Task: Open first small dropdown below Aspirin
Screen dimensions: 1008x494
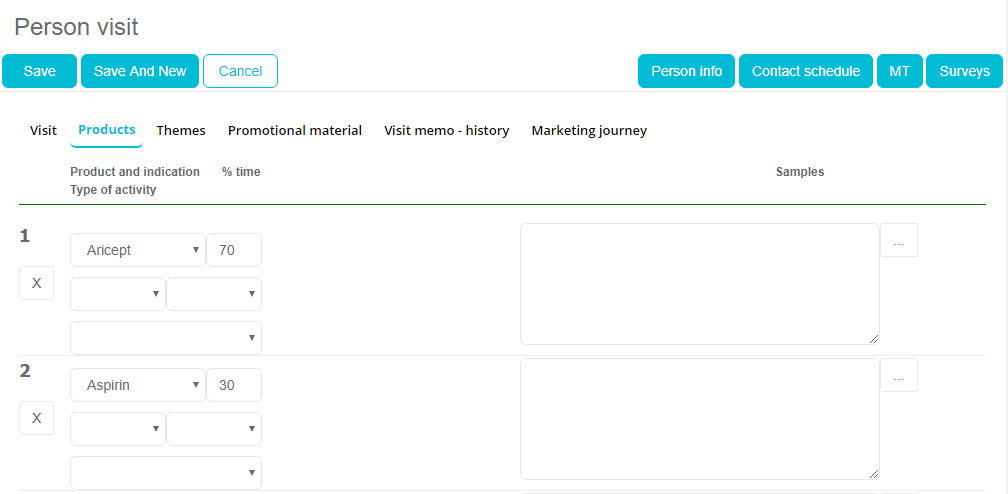Action: 117,429
